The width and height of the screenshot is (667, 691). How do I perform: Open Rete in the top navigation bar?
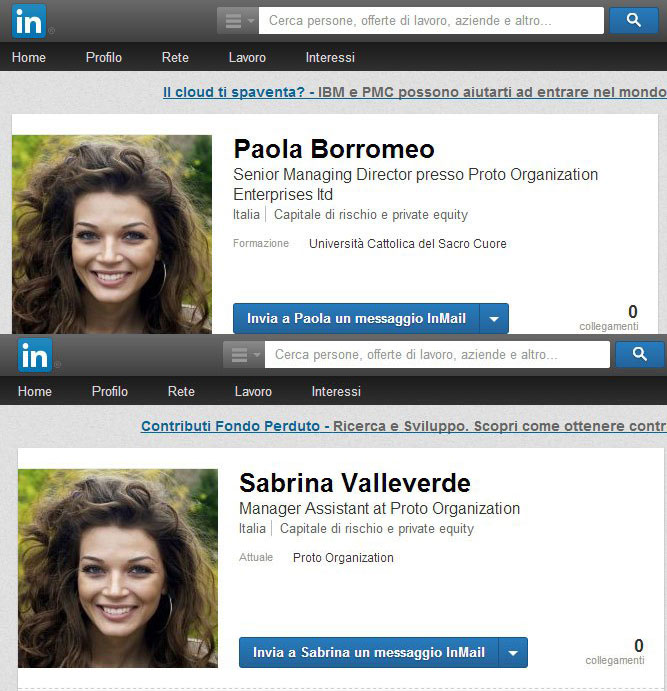[175, 57]
